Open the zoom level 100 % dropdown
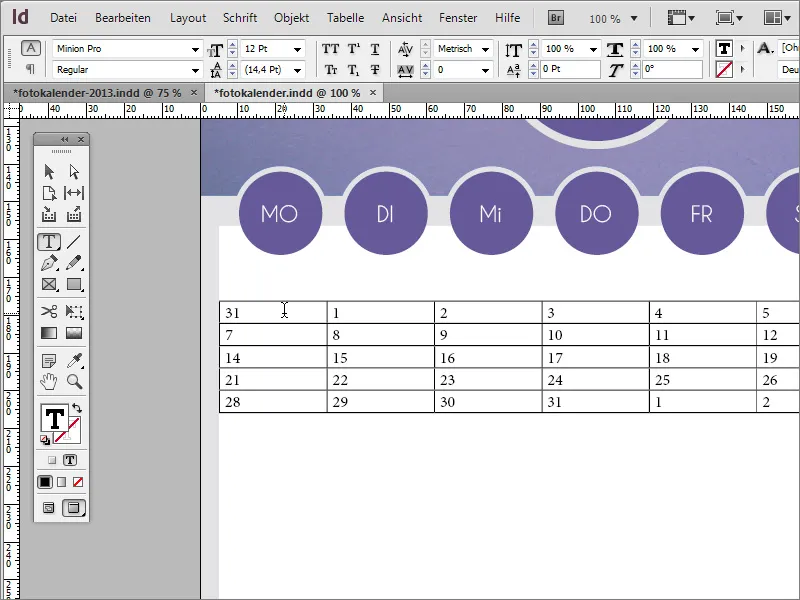 point(634,19)
